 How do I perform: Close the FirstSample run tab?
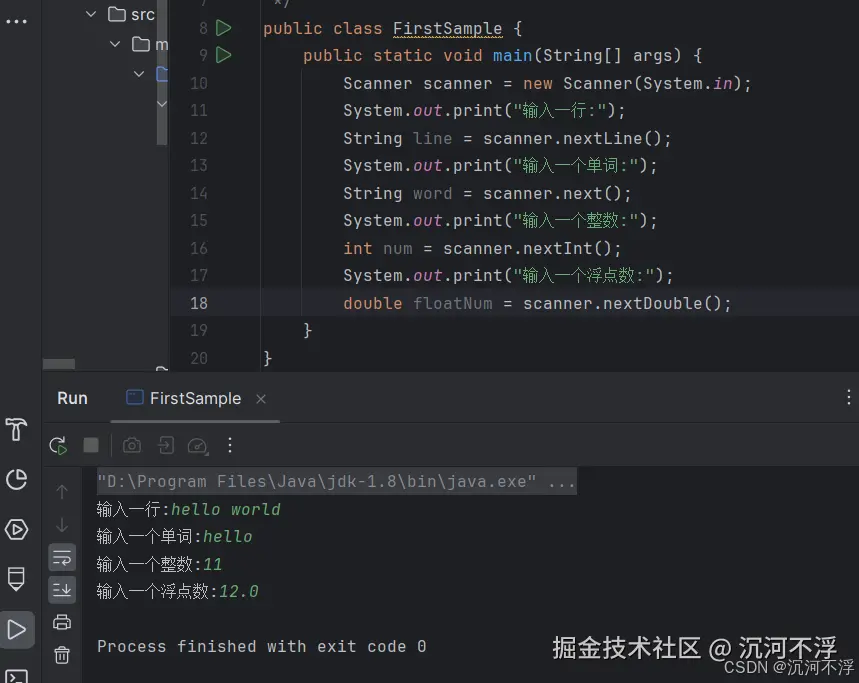point(260,398)
